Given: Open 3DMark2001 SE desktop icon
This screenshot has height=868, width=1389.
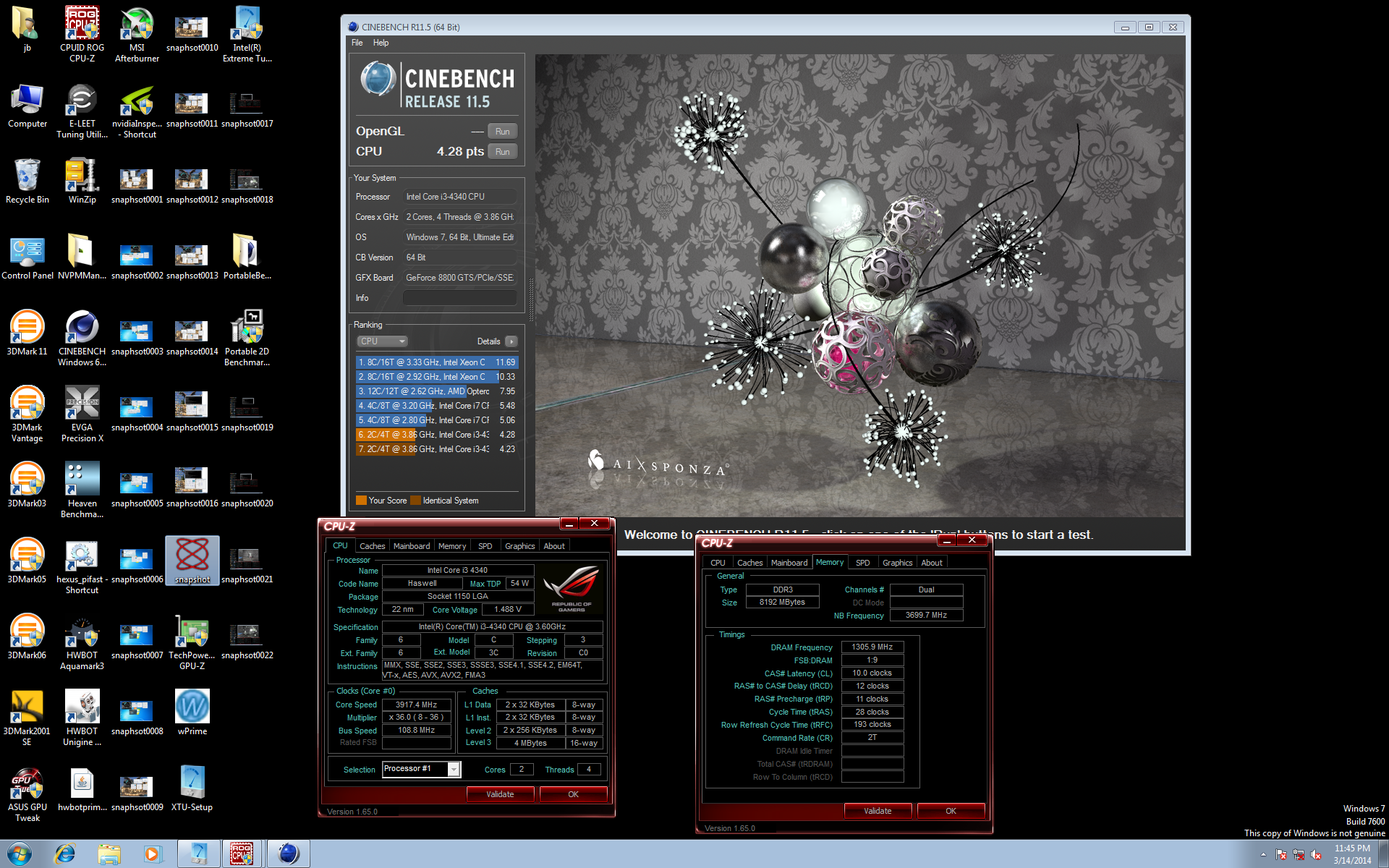Looking at the screenshot, I should pyautogui.click(x=27, y=718).
